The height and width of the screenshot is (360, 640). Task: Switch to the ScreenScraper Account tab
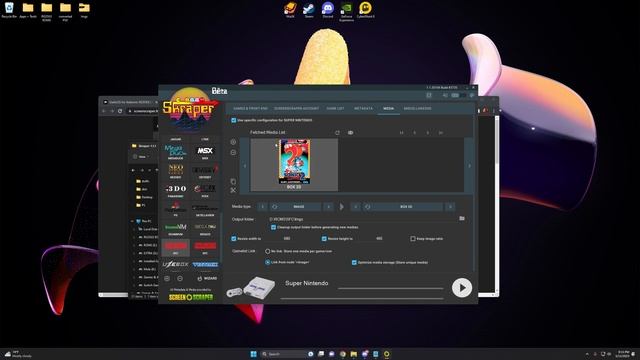point(296,109)
